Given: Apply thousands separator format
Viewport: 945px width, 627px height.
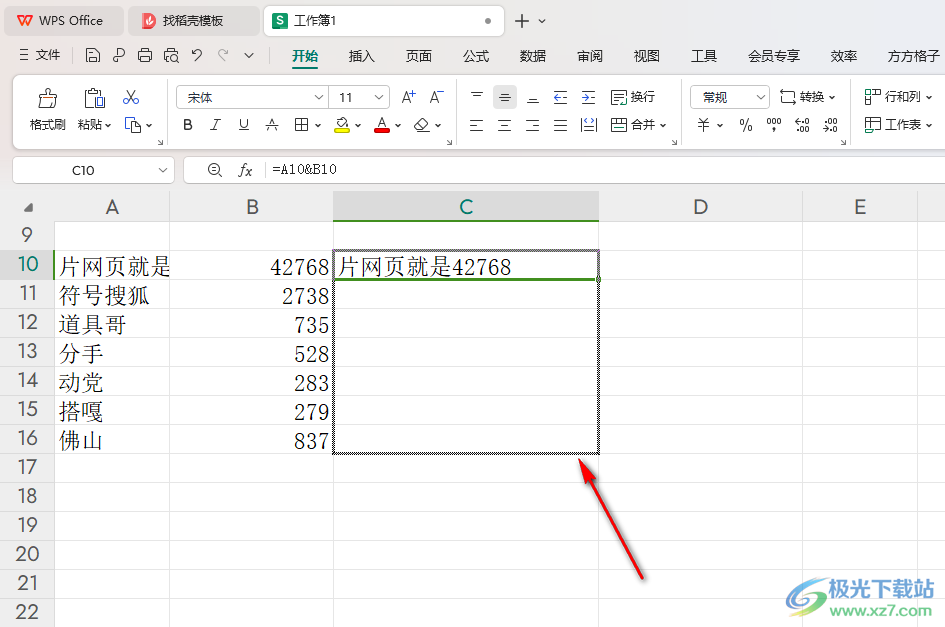Looking at the screenshot, I should coord(774,125).
